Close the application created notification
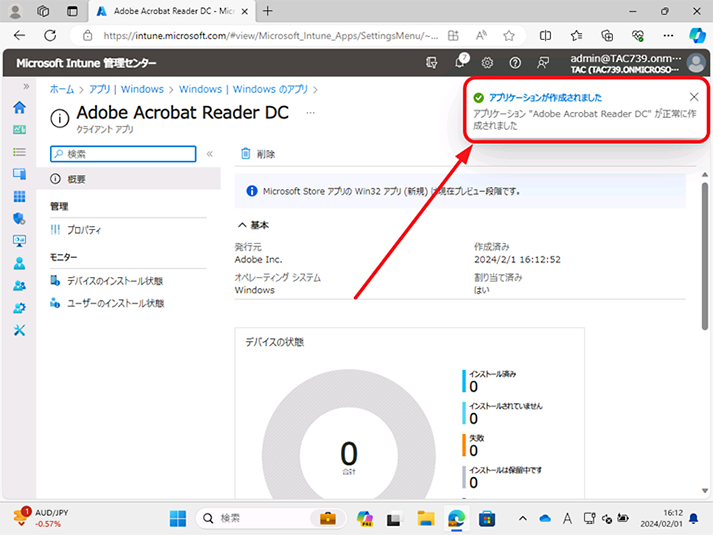 point(694,97)
